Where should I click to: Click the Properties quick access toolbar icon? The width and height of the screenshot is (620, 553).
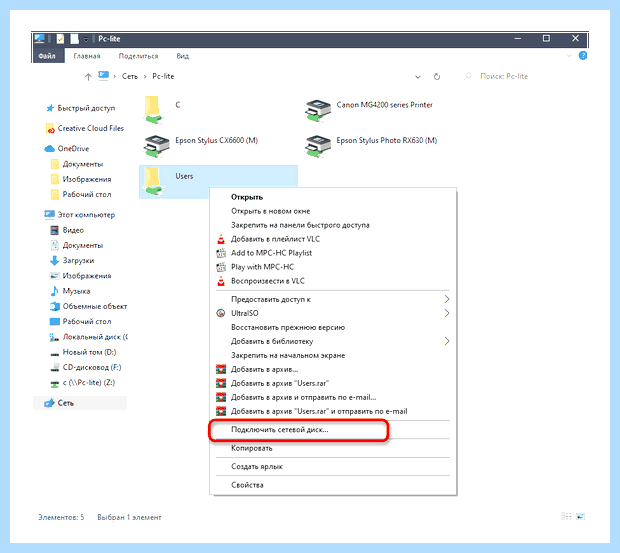[x=60, y=39]
